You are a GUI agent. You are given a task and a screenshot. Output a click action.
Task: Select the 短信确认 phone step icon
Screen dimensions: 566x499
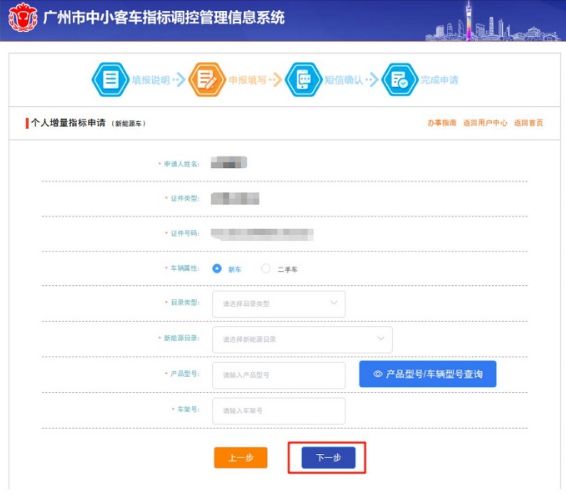point(303,79)
